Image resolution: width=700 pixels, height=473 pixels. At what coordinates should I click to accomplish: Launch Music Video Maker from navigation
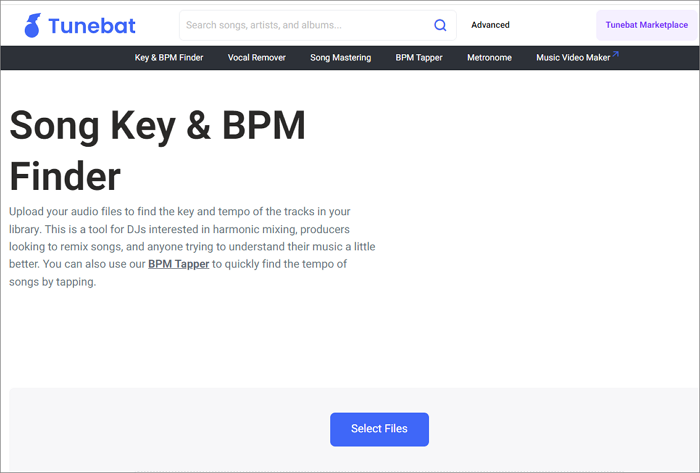click(x=572, y=58)
